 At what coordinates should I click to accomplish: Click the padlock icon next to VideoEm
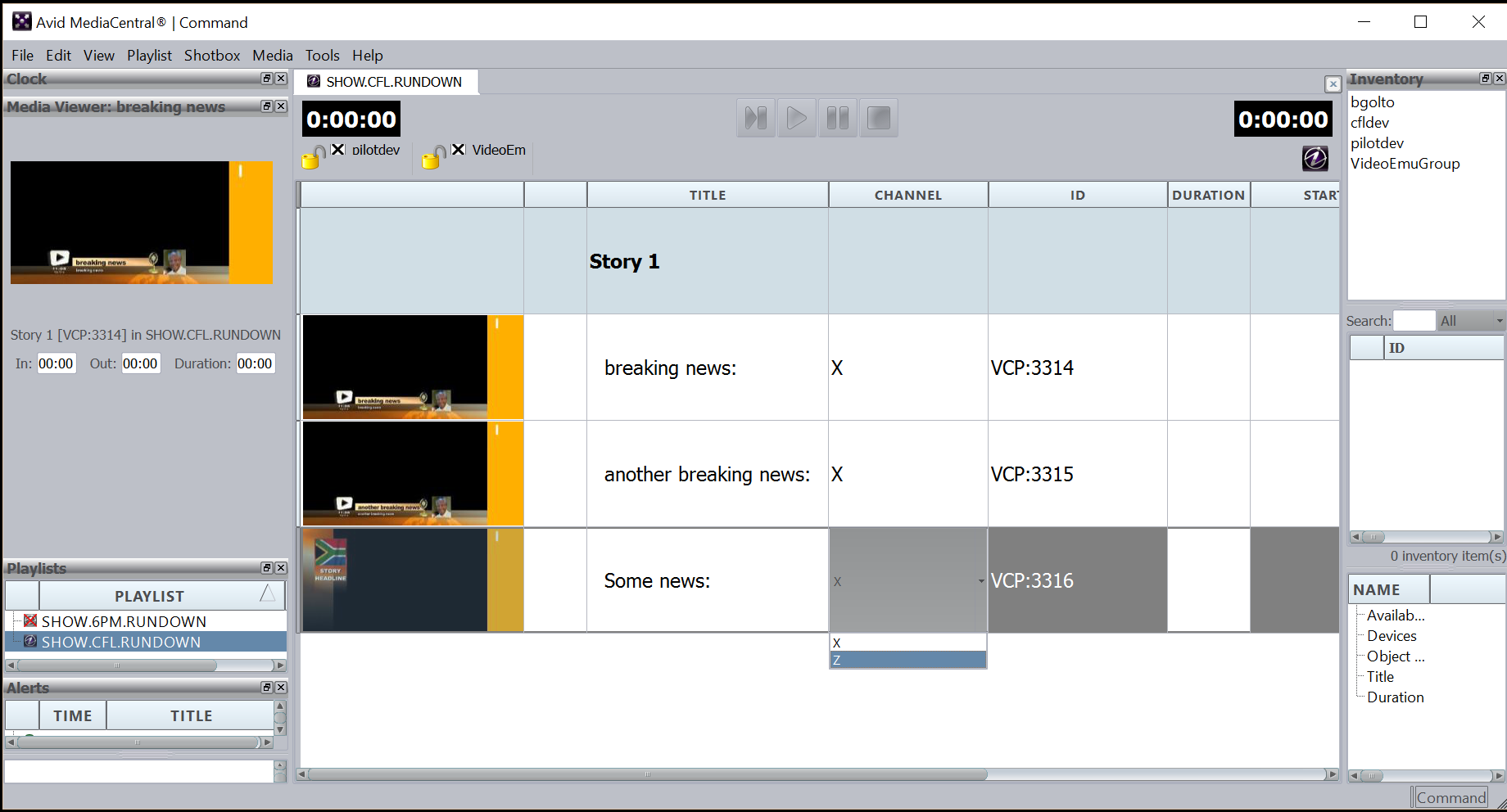pyautogui.click(x=434, y=156)
